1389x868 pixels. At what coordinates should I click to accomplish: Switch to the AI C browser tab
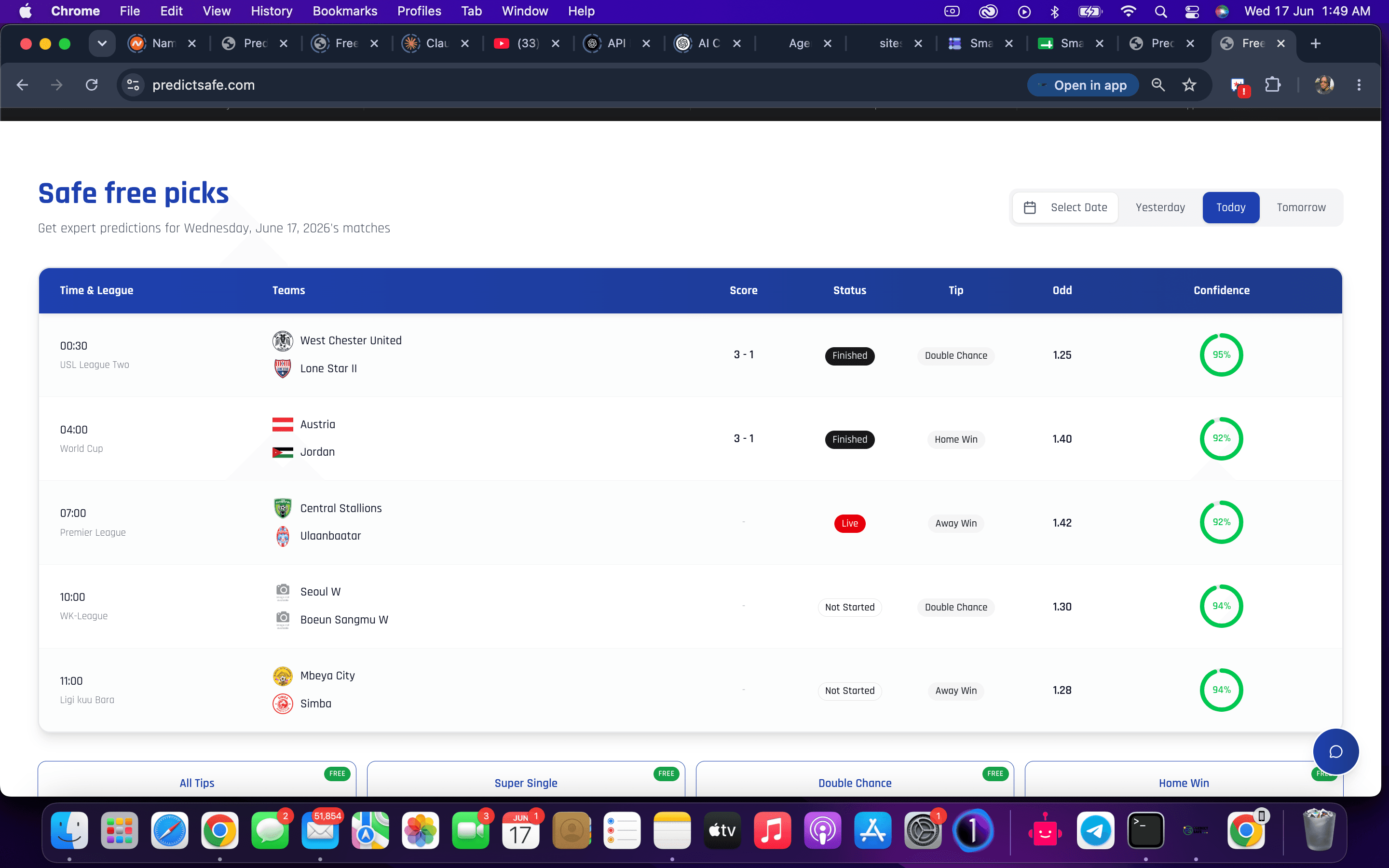[x=699, y=43]
